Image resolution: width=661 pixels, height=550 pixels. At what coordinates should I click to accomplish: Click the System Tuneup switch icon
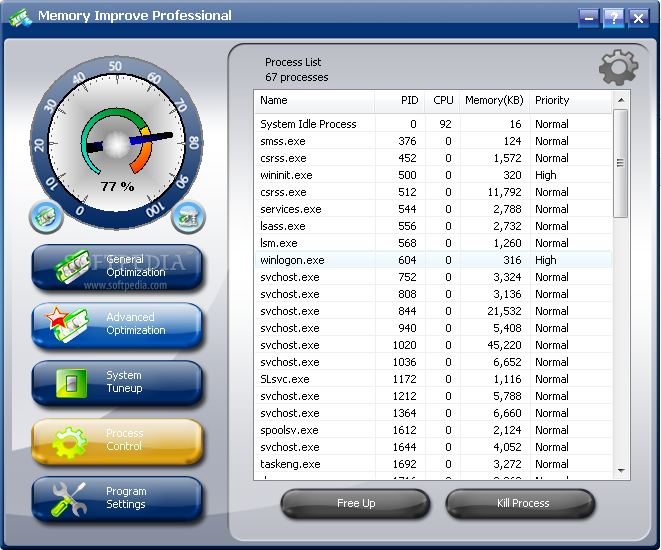click(71, 383)
